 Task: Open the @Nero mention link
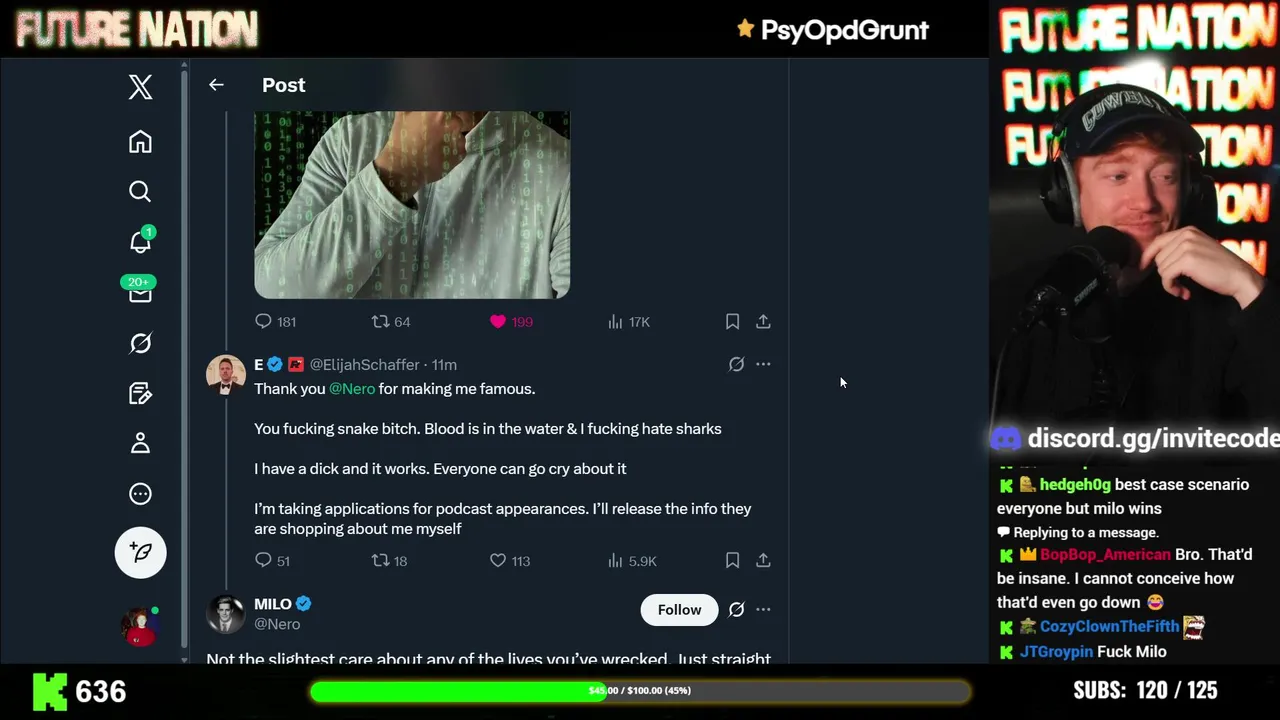(352, 388)
